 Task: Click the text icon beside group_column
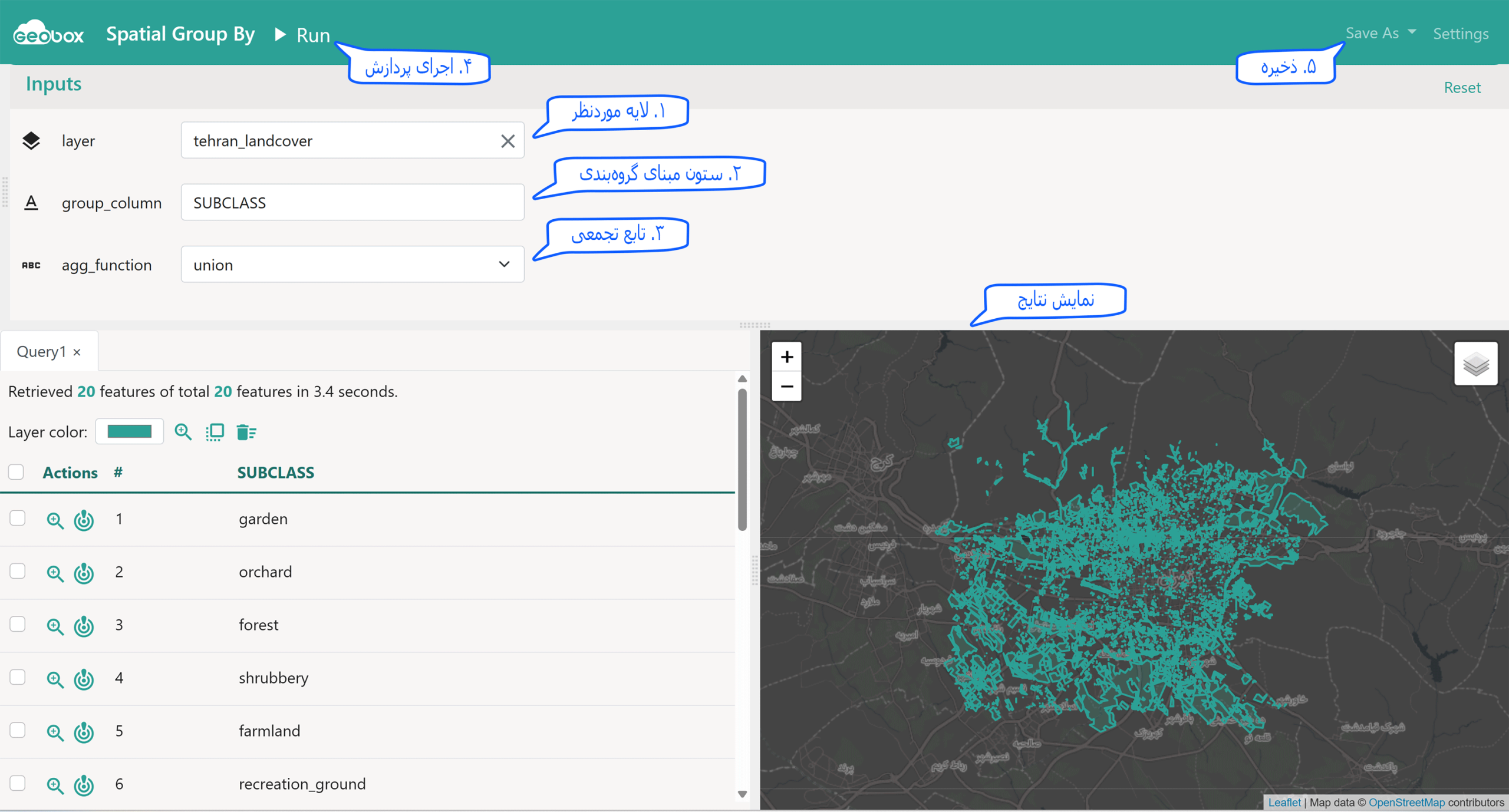tap(31, 203)
